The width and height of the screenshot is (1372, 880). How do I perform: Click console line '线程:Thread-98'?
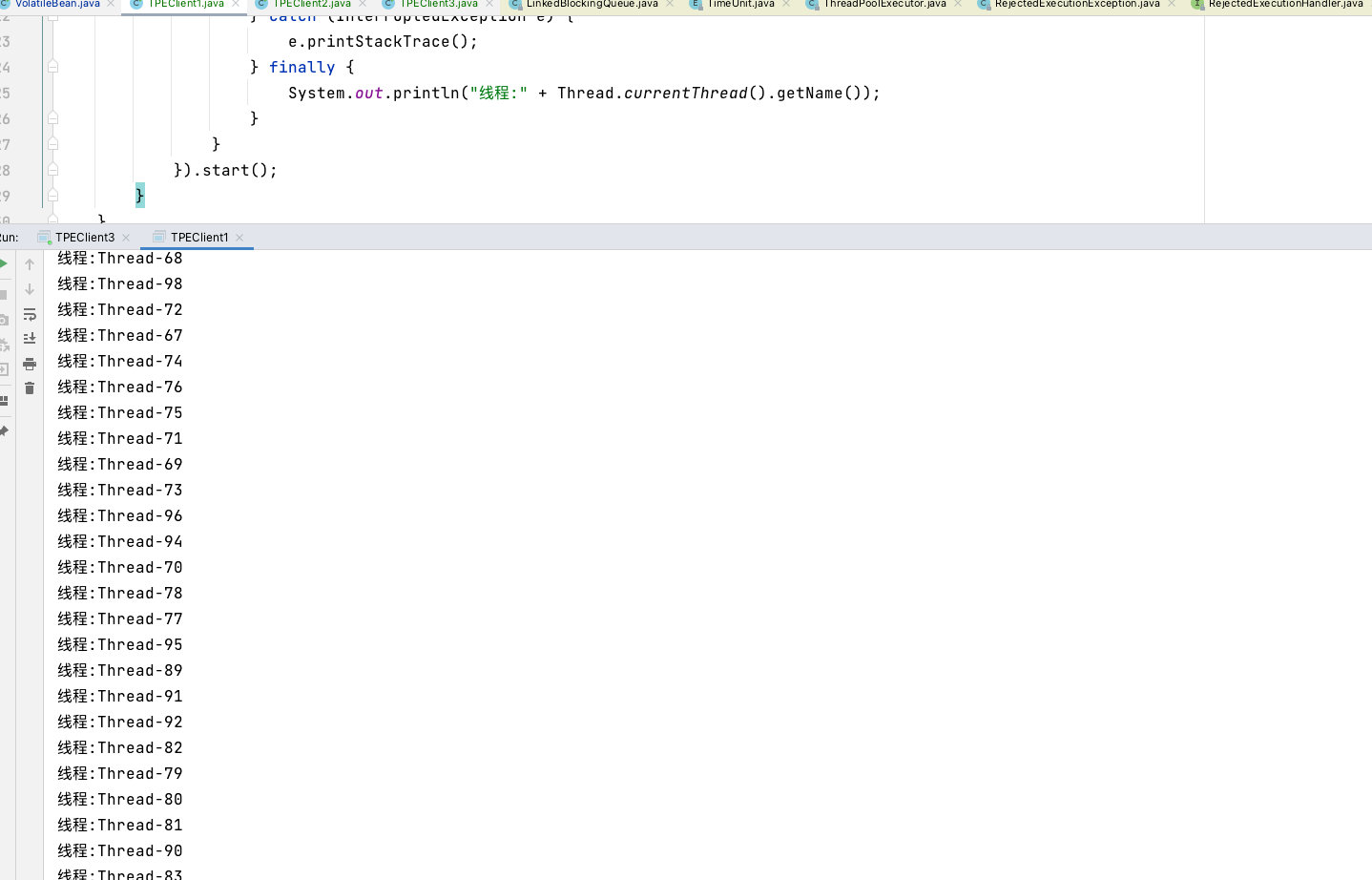[x=119, y=283]
